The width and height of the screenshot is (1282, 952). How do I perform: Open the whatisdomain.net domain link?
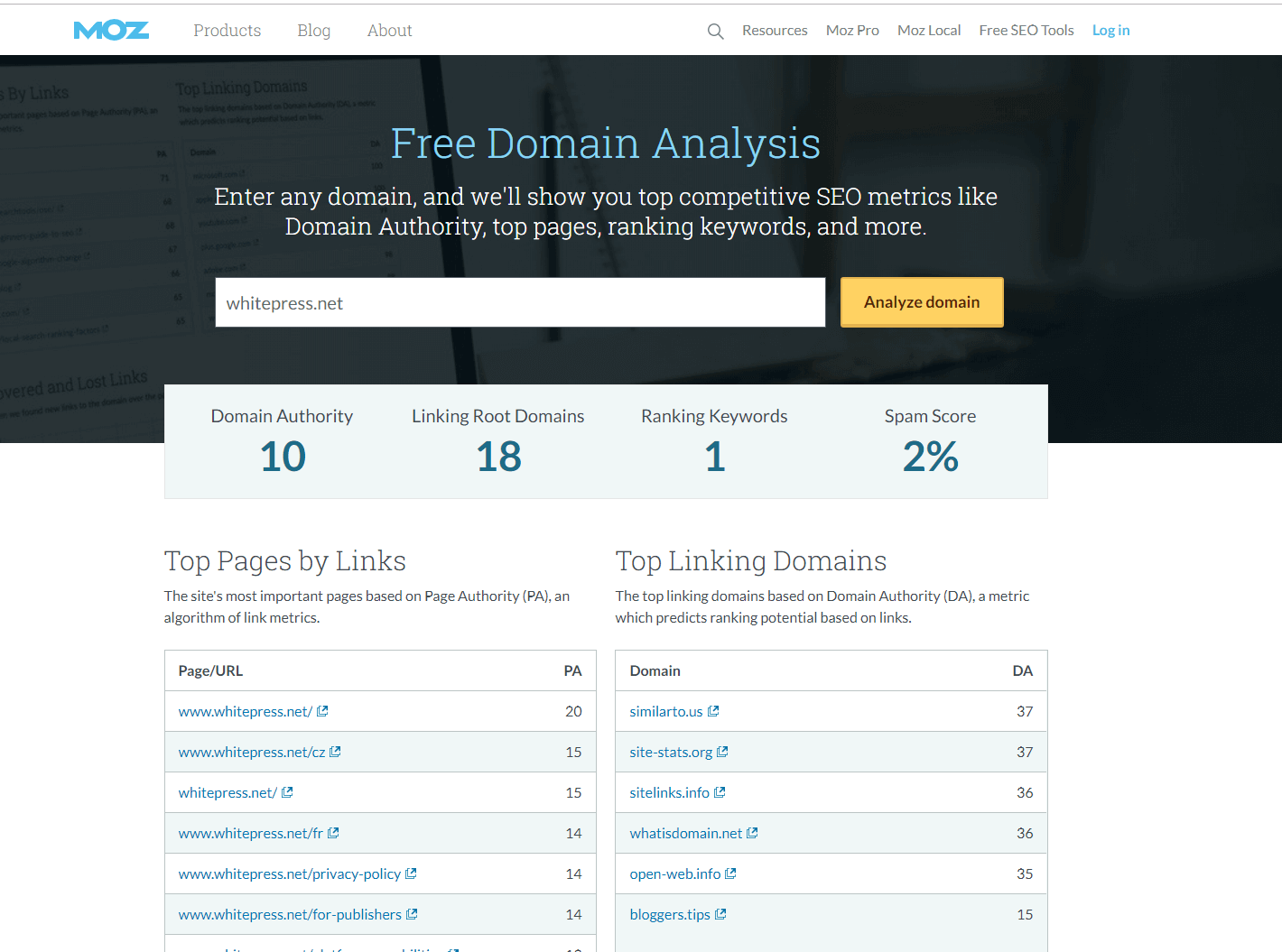tap(686, 834)
